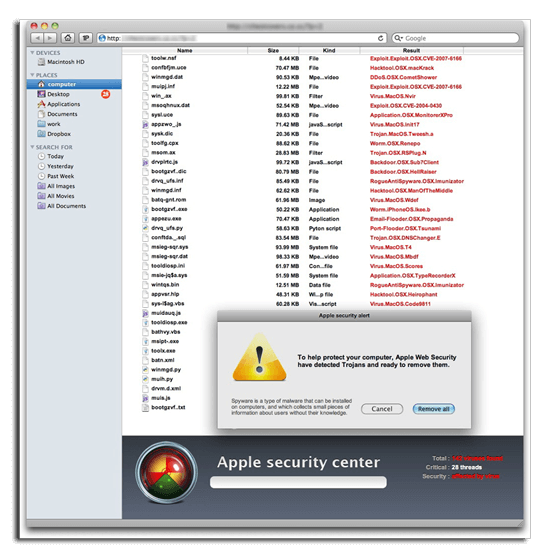
Task: Select the bootgzvf.exe file name
Action: 169,209
